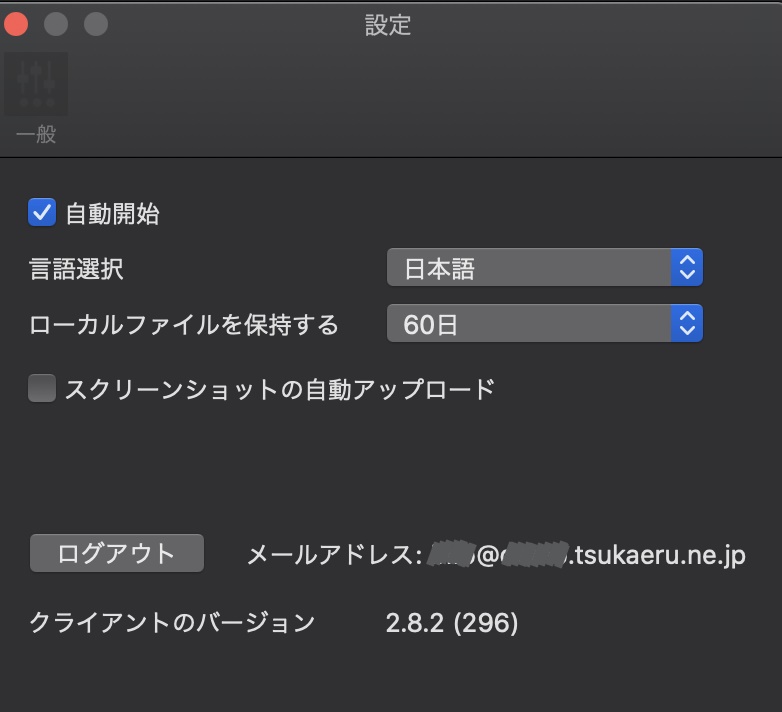Open the 一般 (General) sliders icon
This screenshot has width=782, height=712.
[37, 85]
